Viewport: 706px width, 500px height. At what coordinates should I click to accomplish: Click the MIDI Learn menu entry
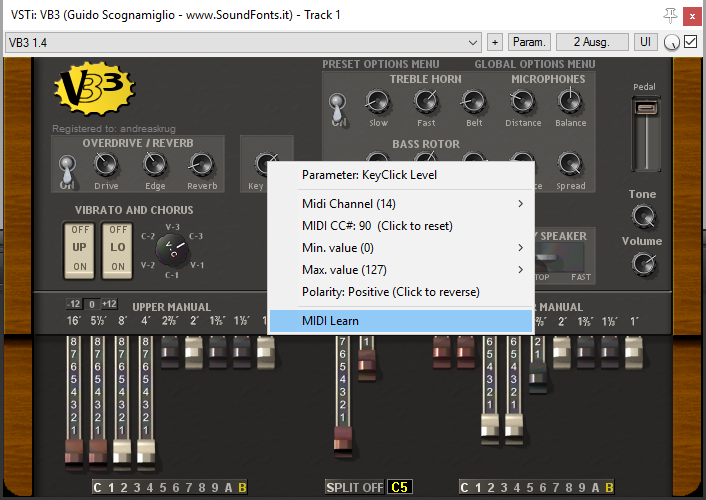[x=401, y=321]
